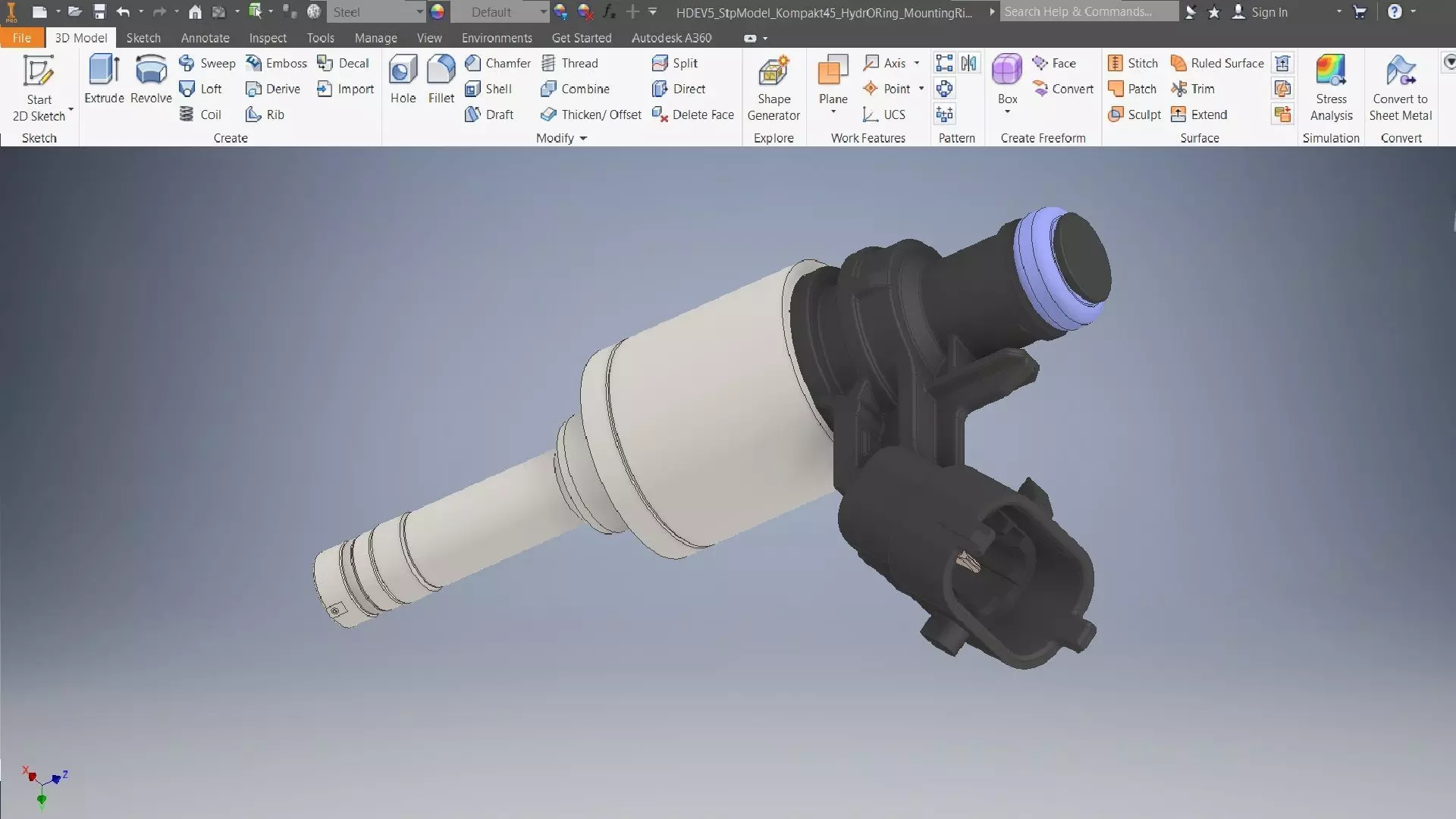
Task: Select the Trim surface tool
Action: point(1193,89)
